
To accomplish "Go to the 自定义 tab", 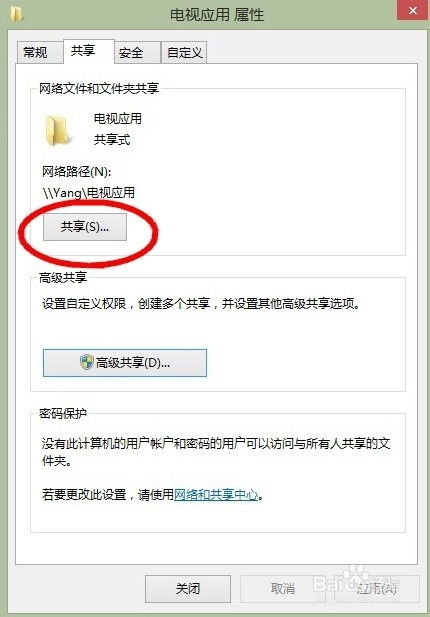I will tap(184, 52).
